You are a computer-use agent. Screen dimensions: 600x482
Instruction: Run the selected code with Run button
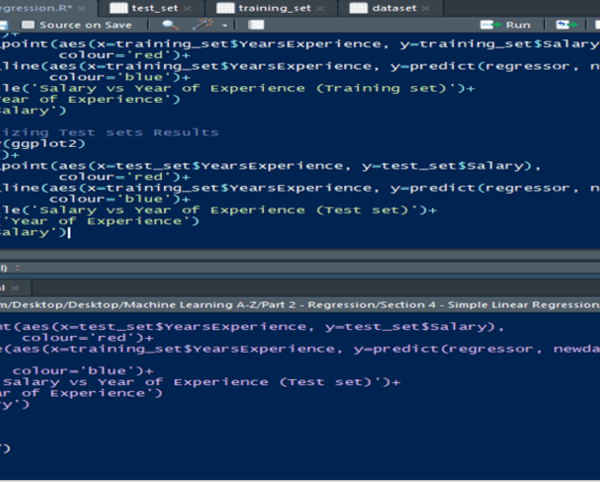click(509, 24)
